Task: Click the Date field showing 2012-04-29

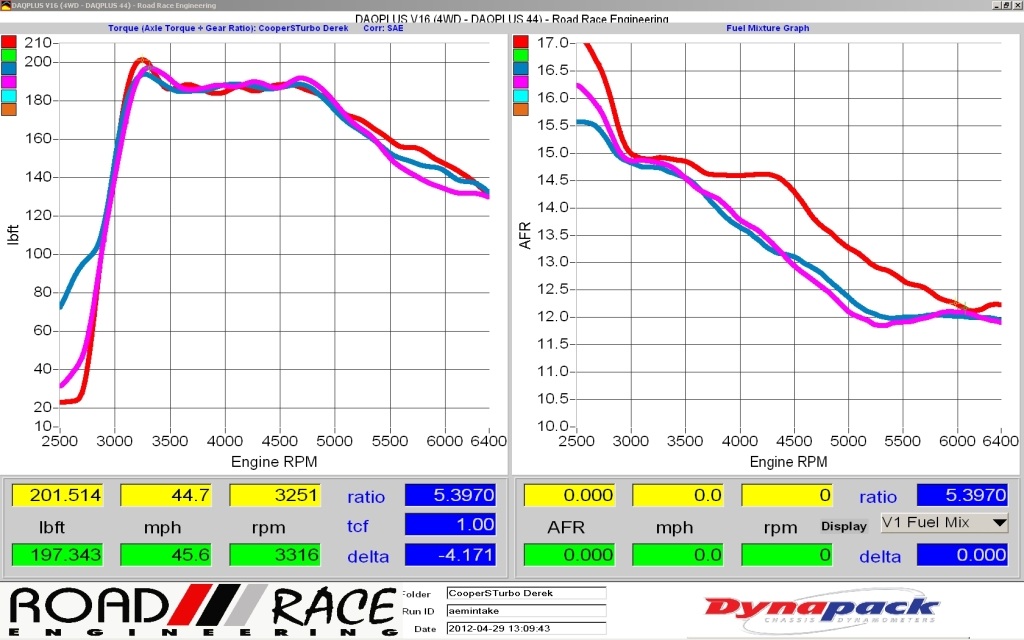Action: (x=525, y=629)
